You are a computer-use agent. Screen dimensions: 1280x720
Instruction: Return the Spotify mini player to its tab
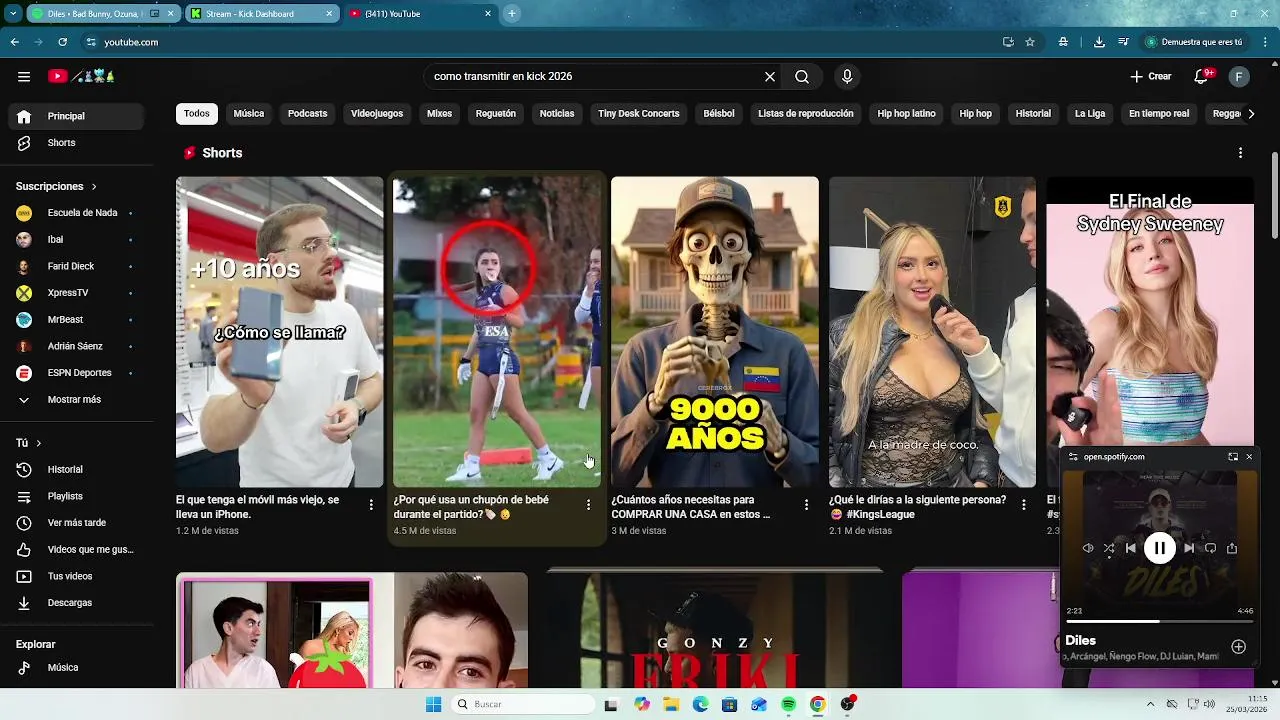(x=1233, y=457)
